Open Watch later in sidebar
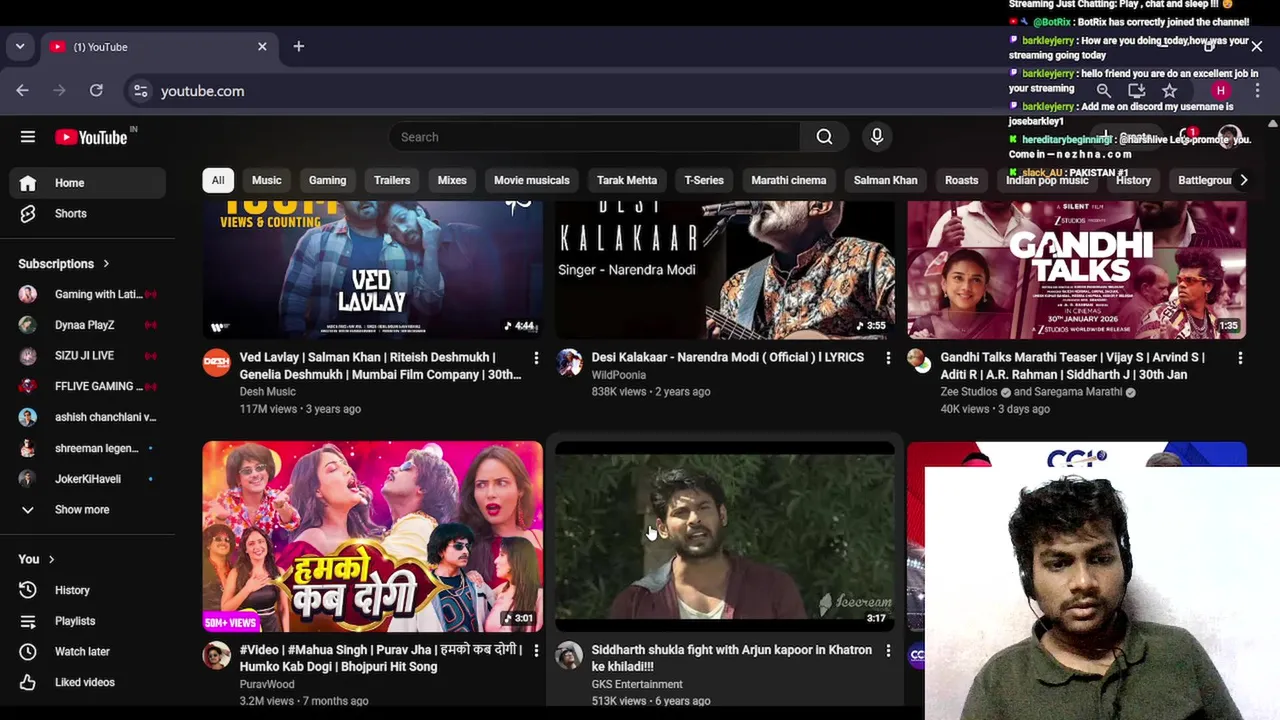 88,651
